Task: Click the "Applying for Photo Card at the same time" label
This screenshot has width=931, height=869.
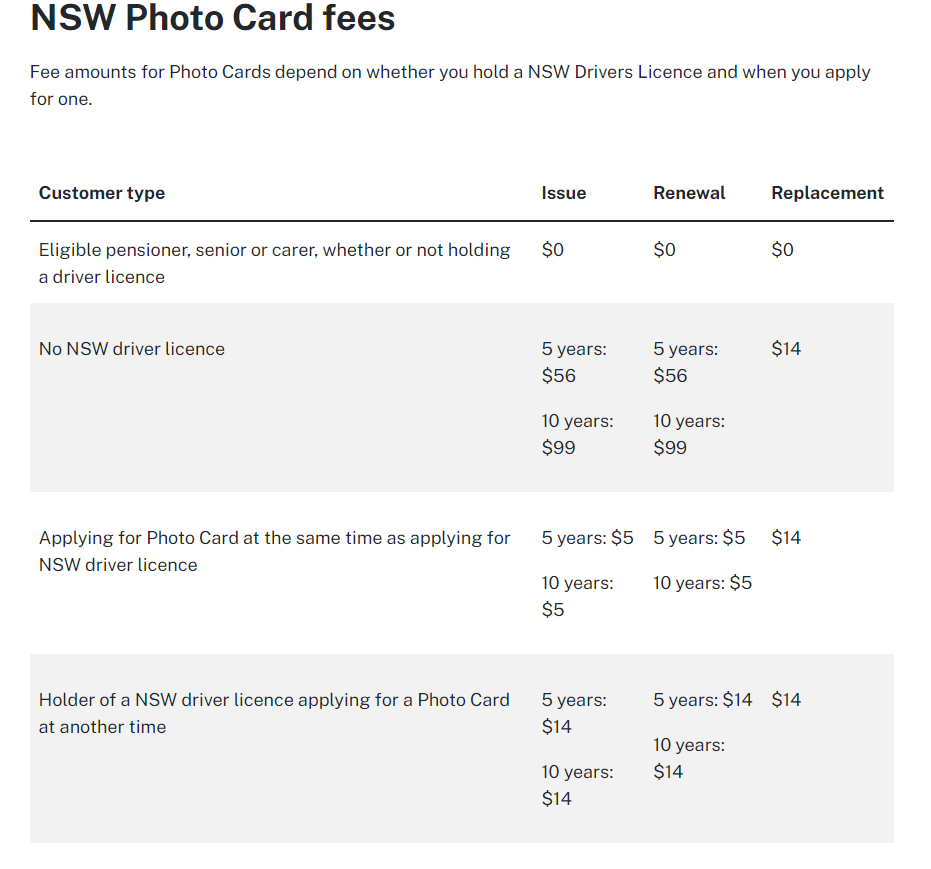Action: [274, 551]
